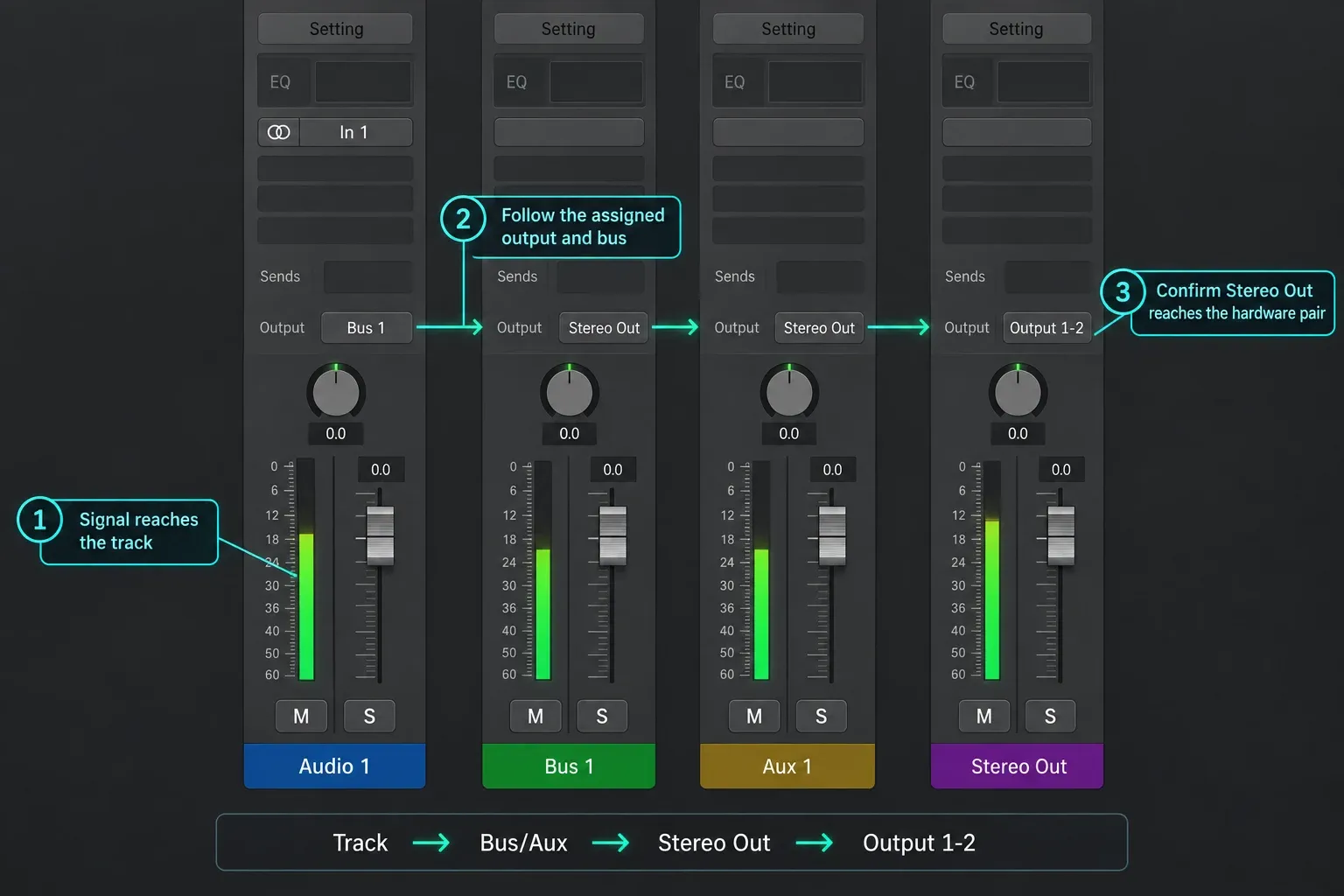Open the In 1 input slot on Audio 1
1344x896 pixels.
355,132
